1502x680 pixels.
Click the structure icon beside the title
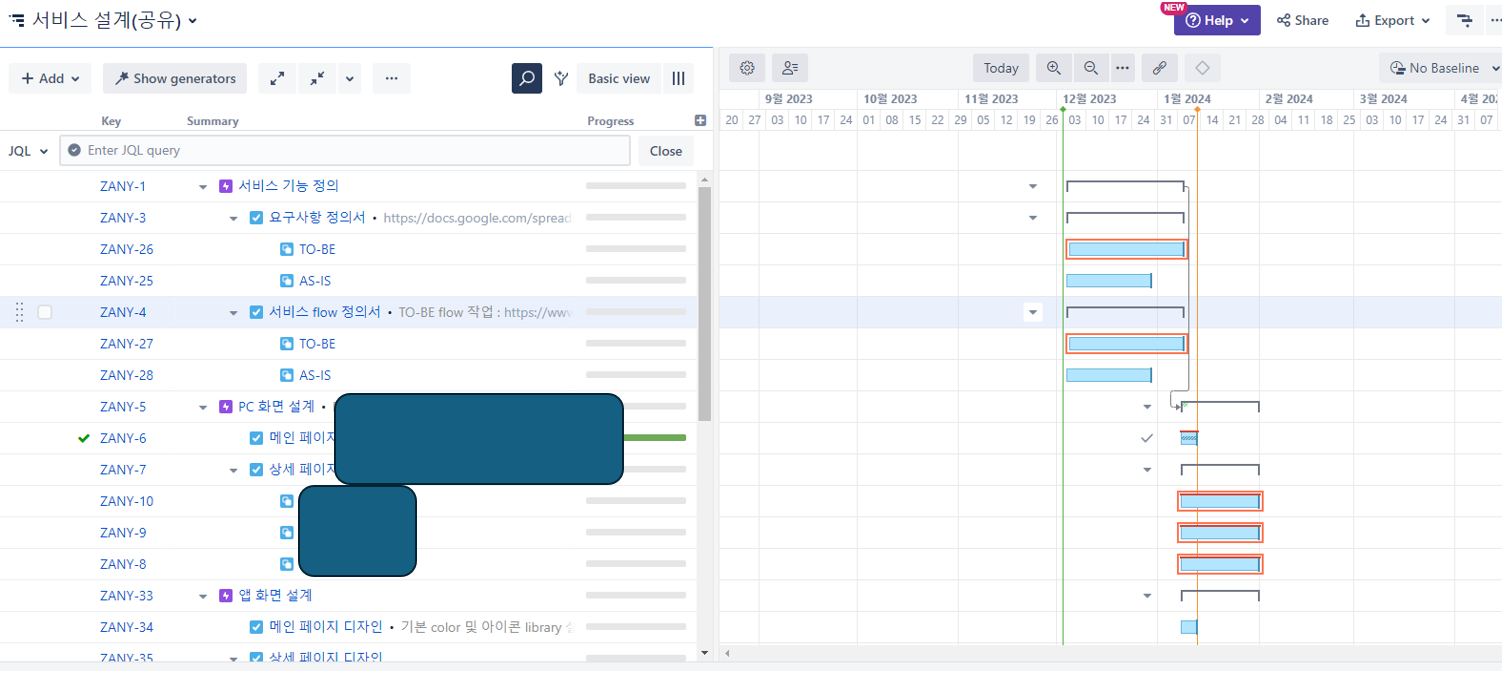17,20
